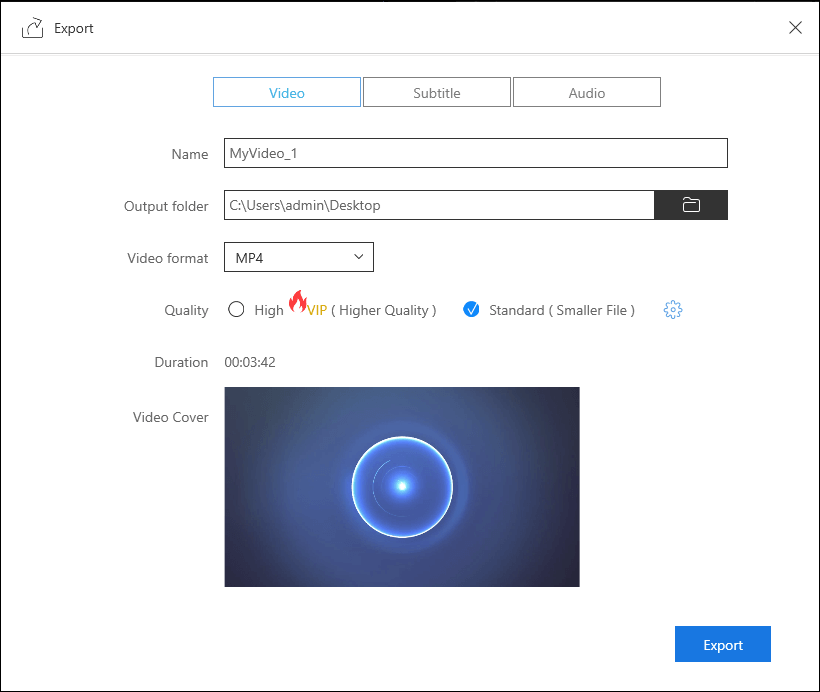Open the output folder browse icon
Viewport: 820px width, 692px height.
[x=691, y=205]
